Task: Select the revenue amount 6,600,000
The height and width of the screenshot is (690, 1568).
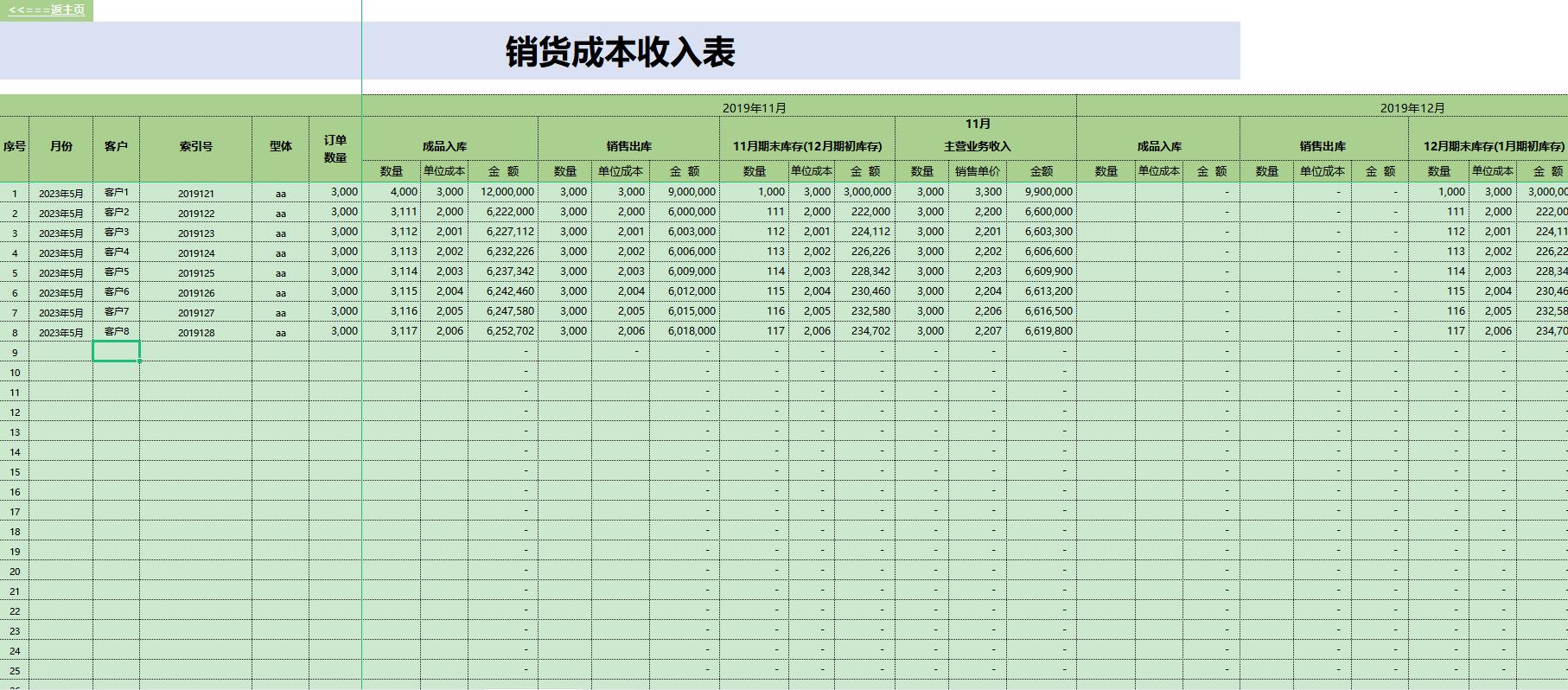Action: pyautogui.click(x=1042, y=212)
